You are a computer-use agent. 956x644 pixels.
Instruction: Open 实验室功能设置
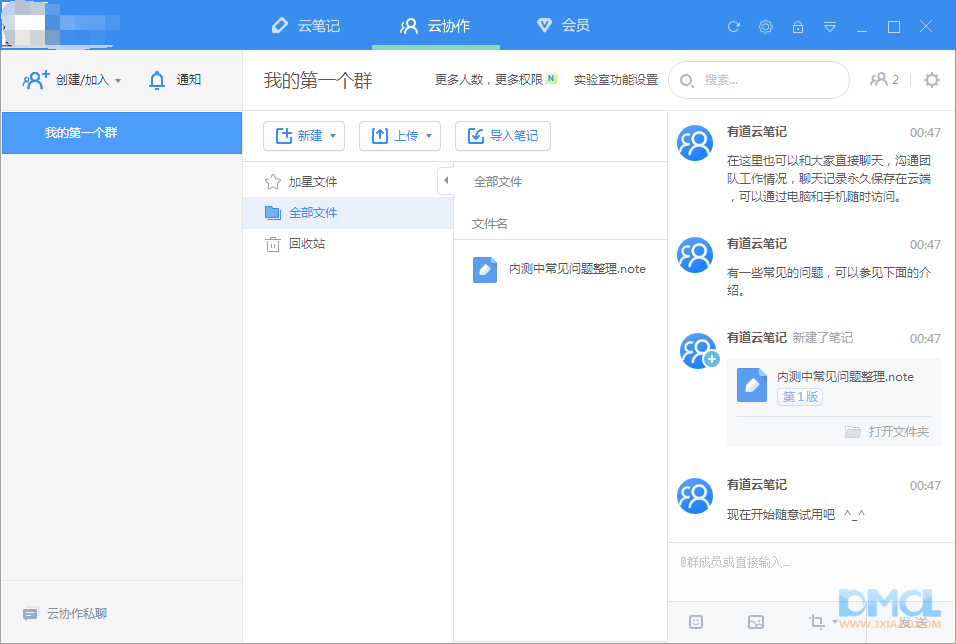point(616,80)
